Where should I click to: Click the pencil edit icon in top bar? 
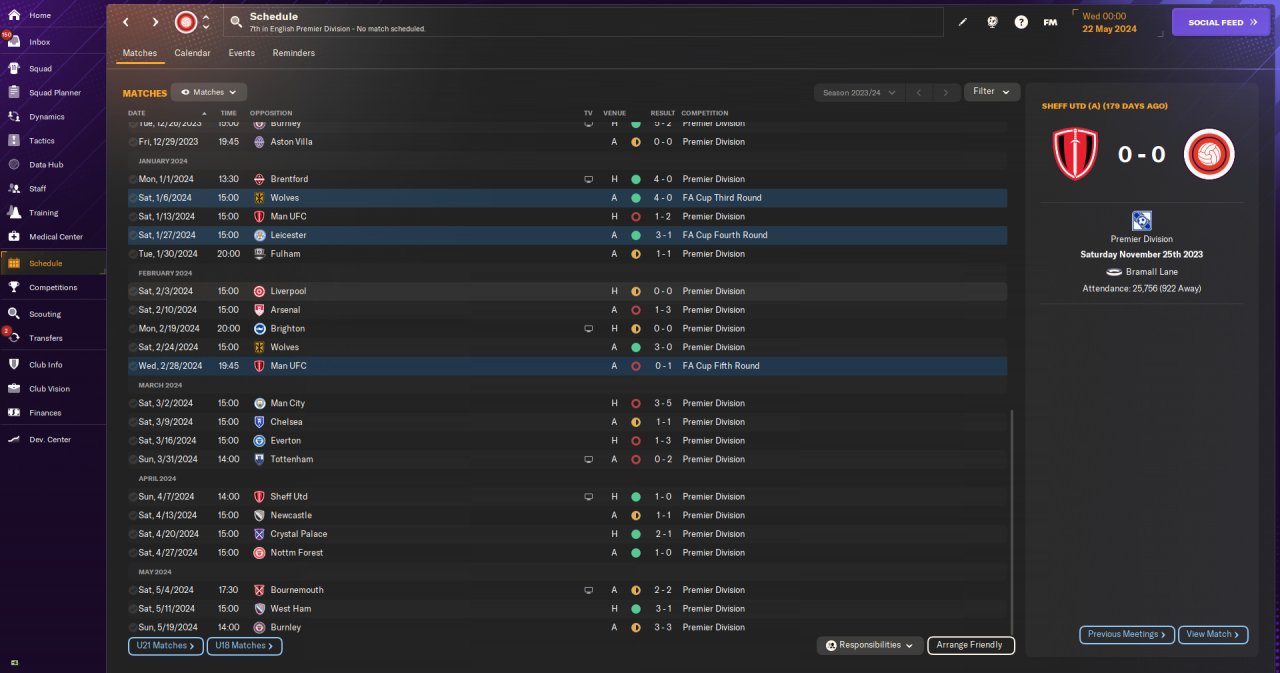[x=963, y=22]
